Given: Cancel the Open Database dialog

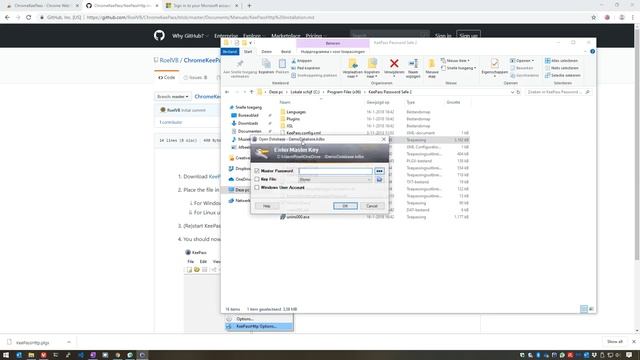Looking at the screenshot, I should tap(372, 206).
